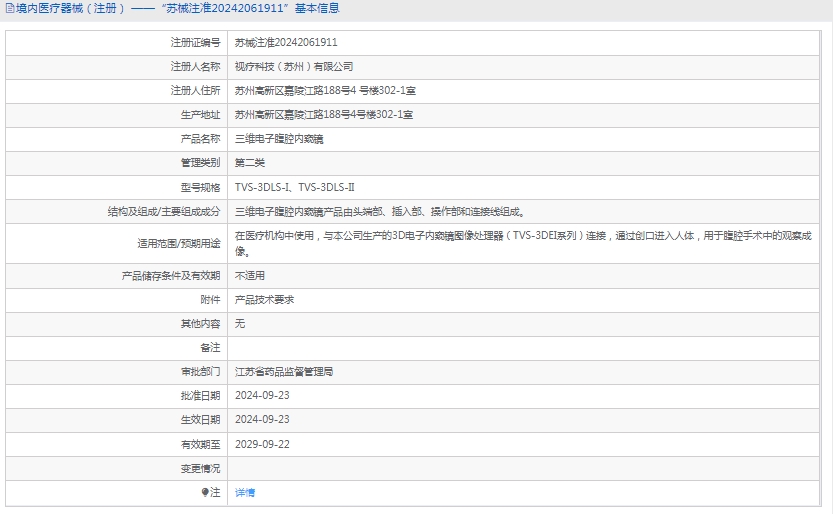The height and width of the screenshot is (514, 833).
Task: Click the 批准日期 row date value
Action: pyautogui.click(x=262, y=395)
